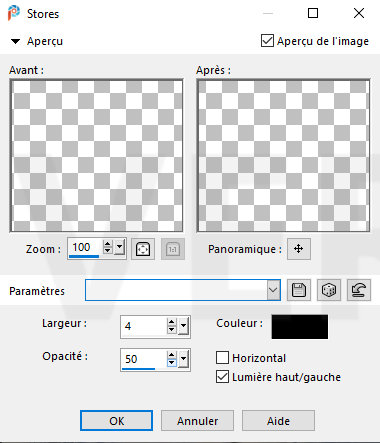380x443 pixels.
Task: Click the Opacité field showing 50
Action: point(143,359)
